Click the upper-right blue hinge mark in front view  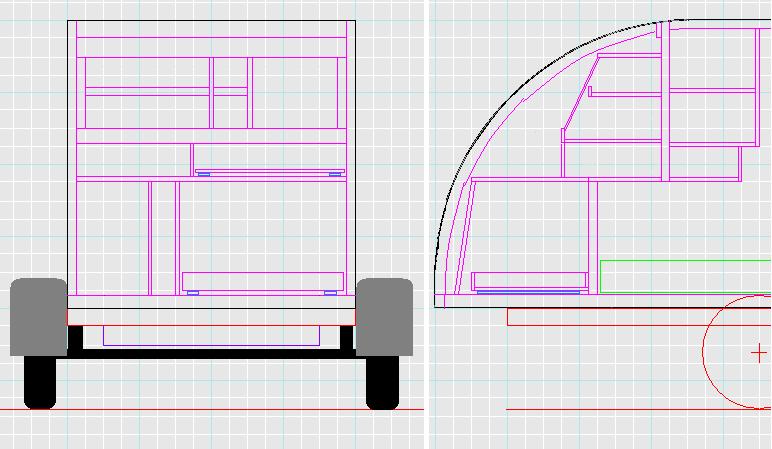click(x=335, y=174)
